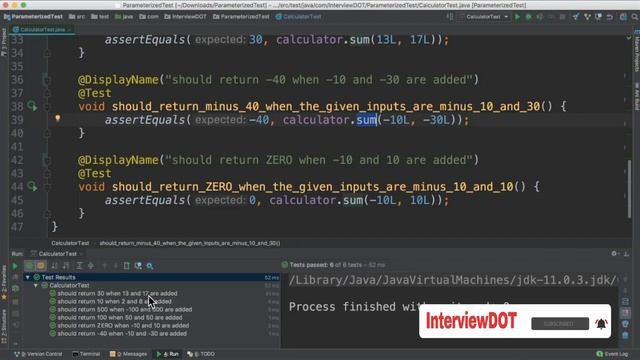Open the Run tool window button in the status bar
Image resolution: width=640 pixels, height=360 pixels.
(x=168, y=354)
